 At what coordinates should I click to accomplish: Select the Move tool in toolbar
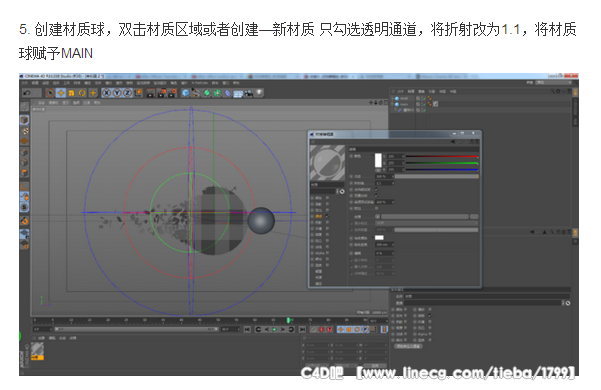[61, 93]
